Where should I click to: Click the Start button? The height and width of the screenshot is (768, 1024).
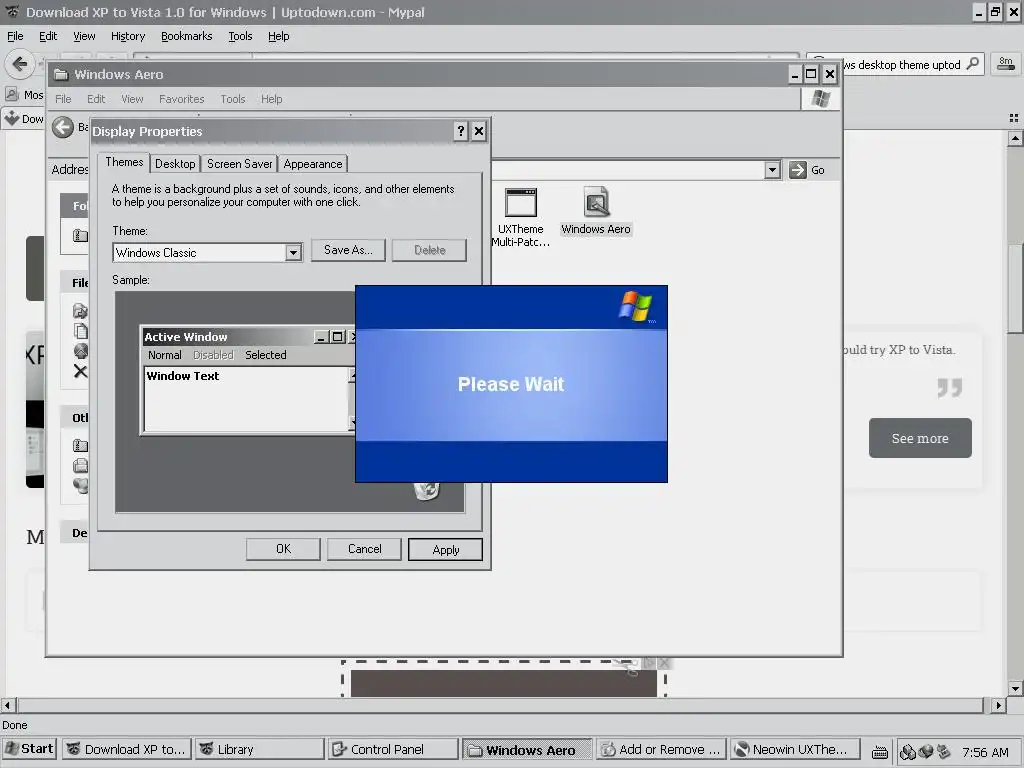[x=29, y=749]
